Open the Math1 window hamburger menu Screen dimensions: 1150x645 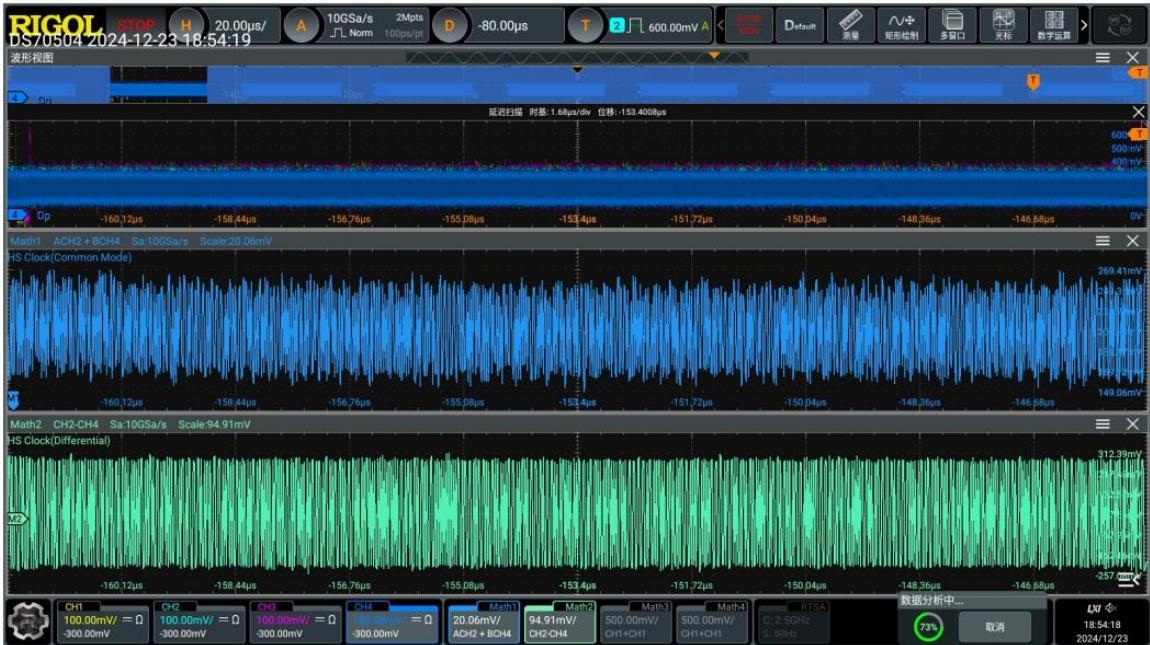(x=1102, y=241)
